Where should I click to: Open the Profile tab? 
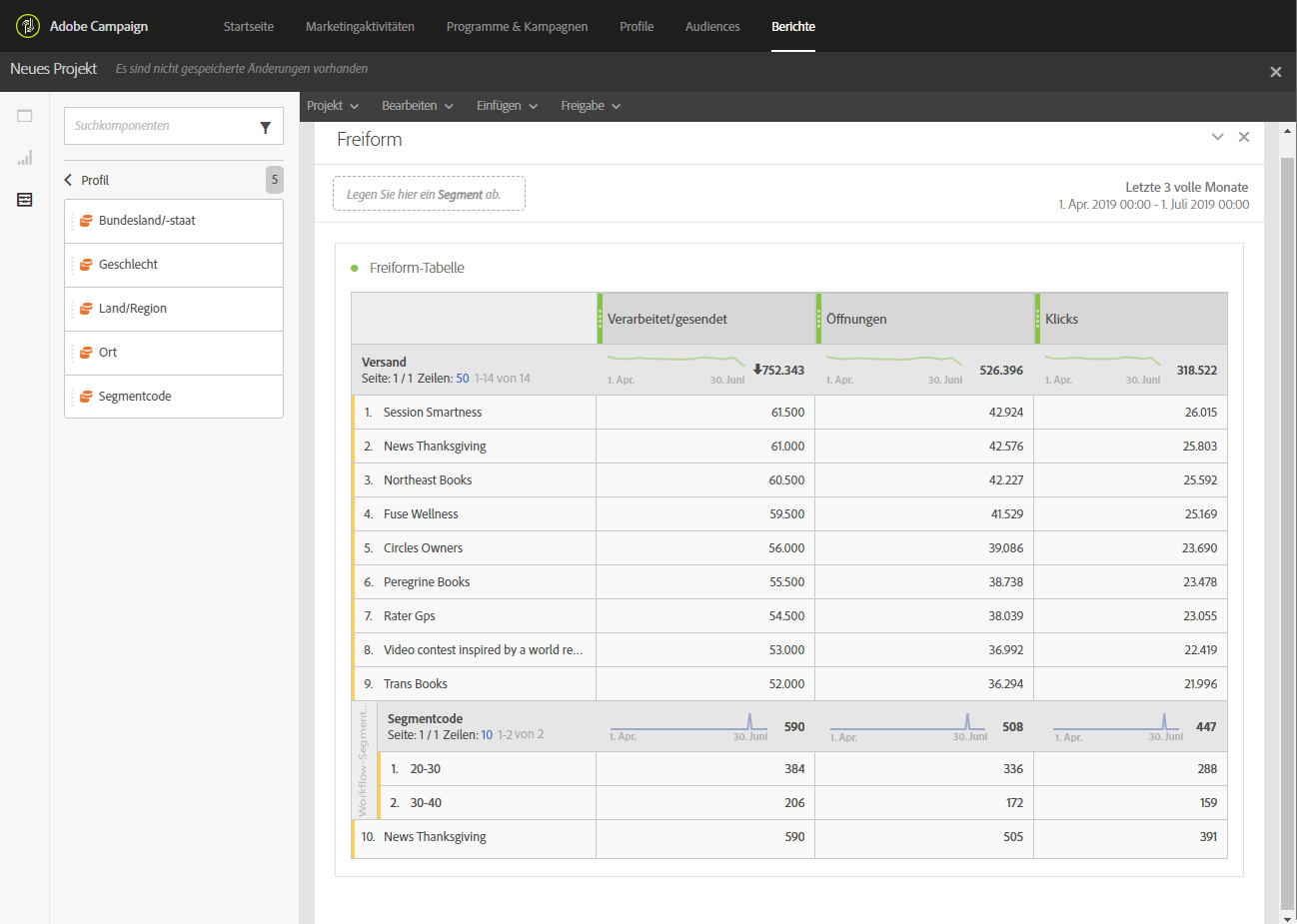coord(637,26)
